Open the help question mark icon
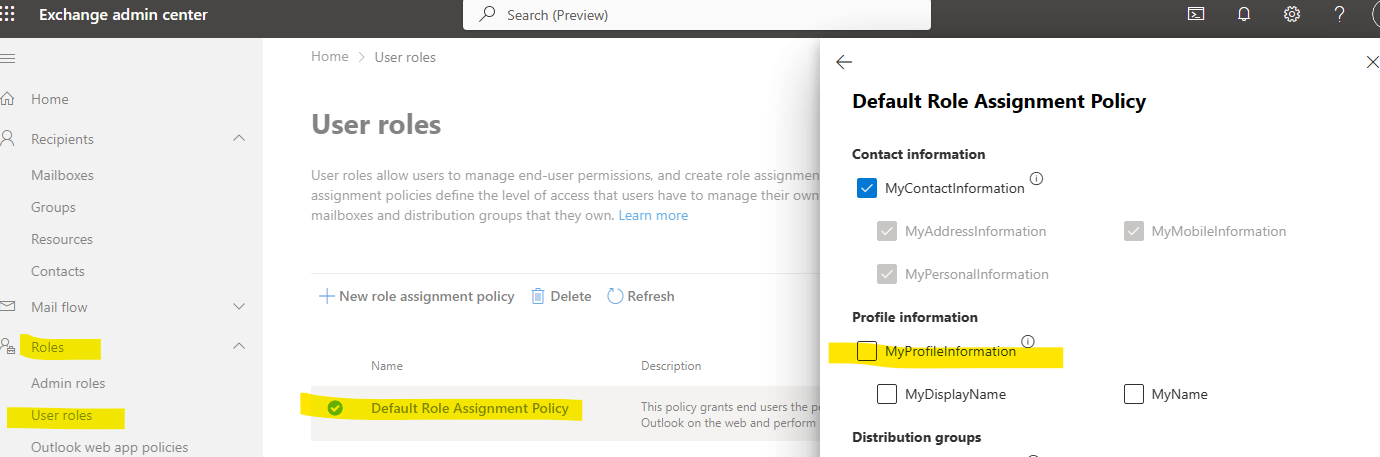 click(1340, 14)
